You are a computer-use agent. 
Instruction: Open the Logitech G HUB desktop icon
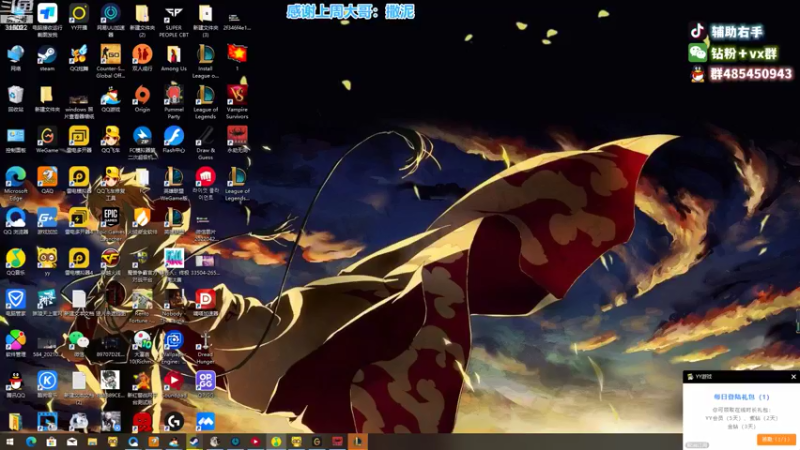[x=173, y=421]
